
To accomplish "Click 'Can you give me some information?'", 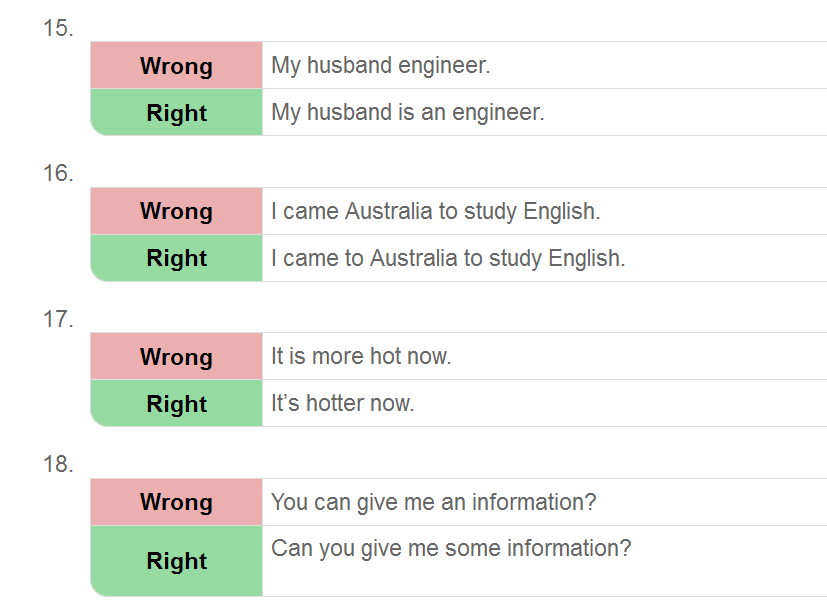I will (451, 549).
